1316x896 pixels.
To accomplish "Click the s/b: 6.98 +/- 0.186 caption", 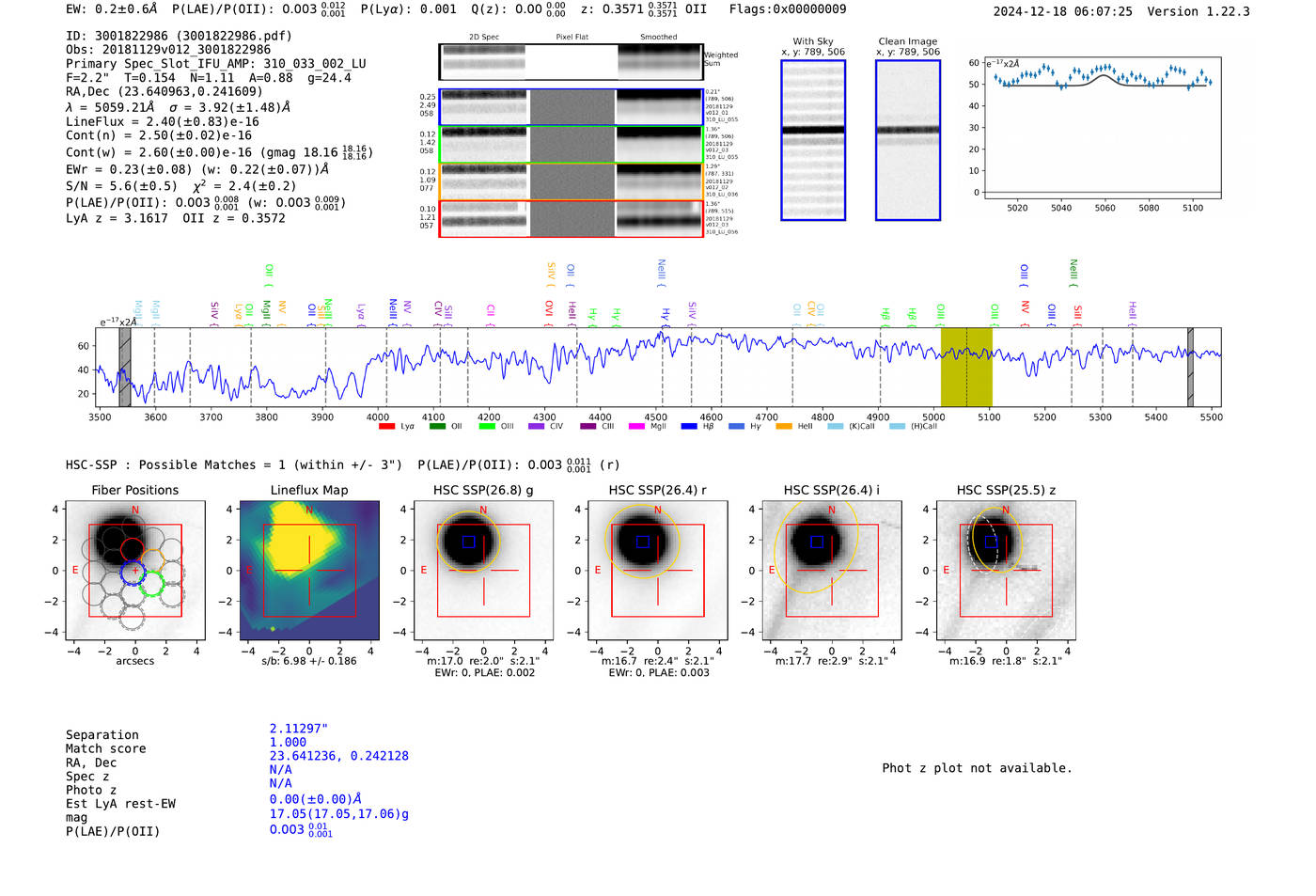I will (309, 661).
